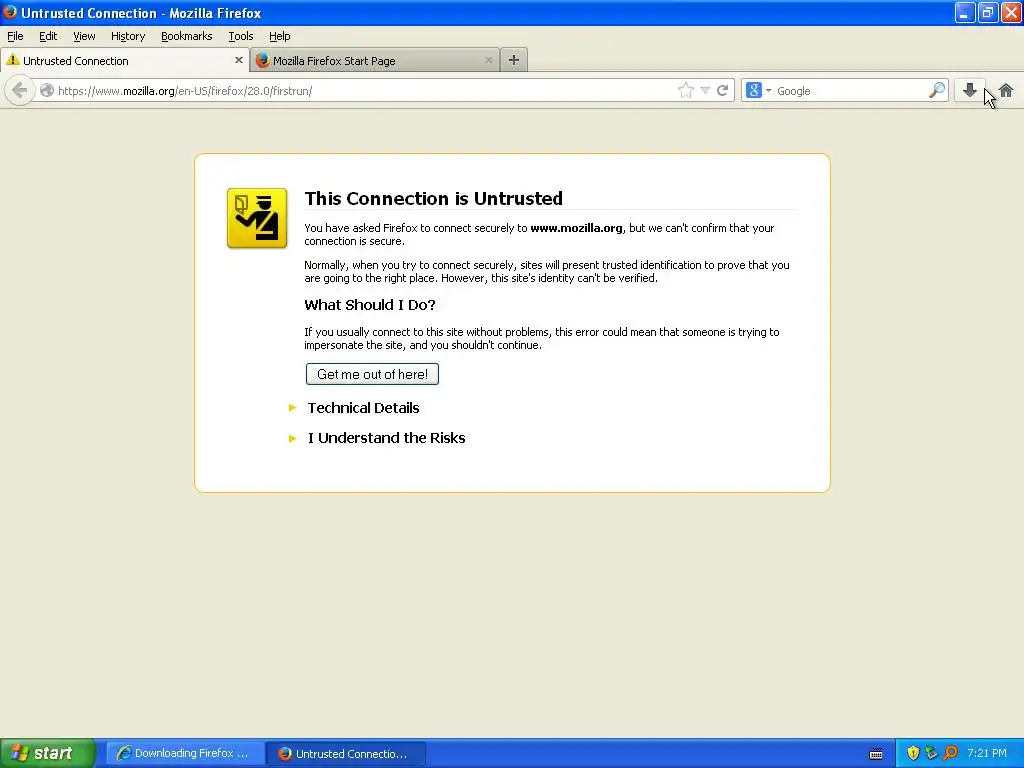1024x768 pixels.
Task: Click the 'What Should I Do?' heading
Action: [x=370, y=305]
